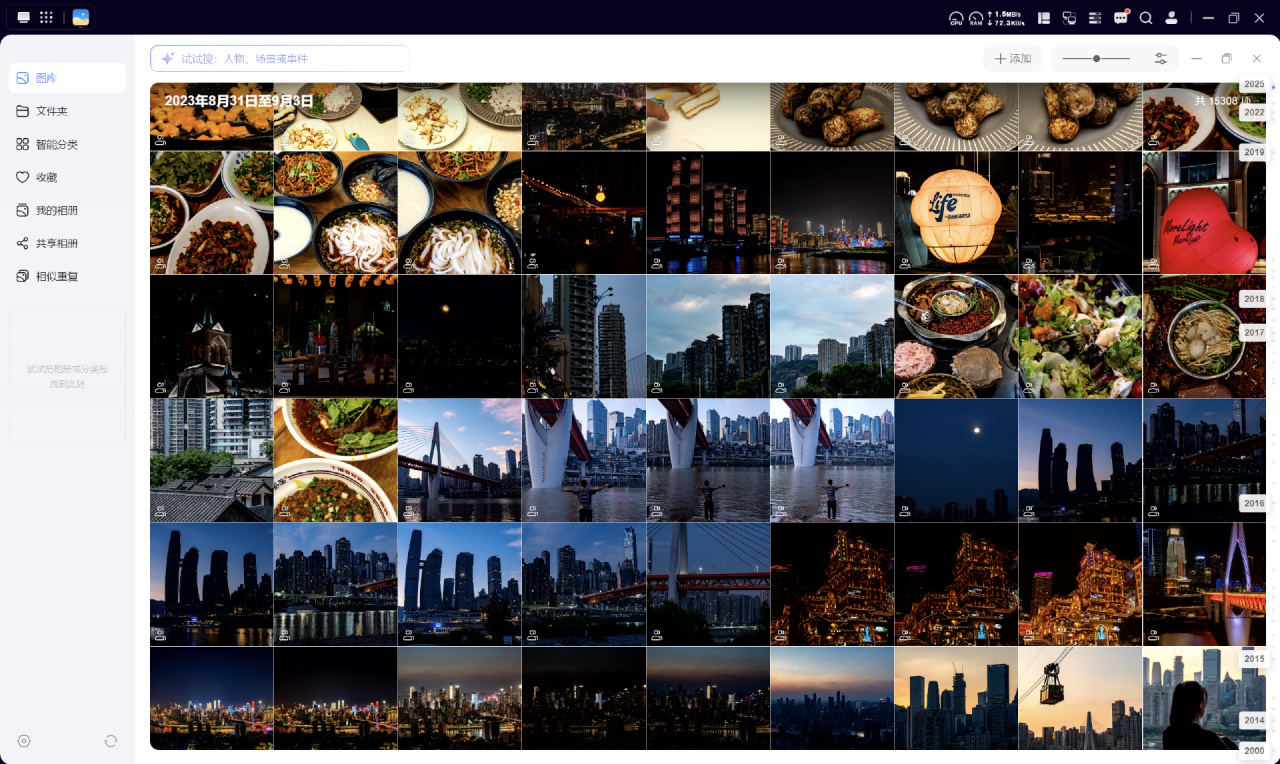Screen dimensions: 1280x764
Task: Click the multi-screen devices tray icon
Action: coord(1069,18)
